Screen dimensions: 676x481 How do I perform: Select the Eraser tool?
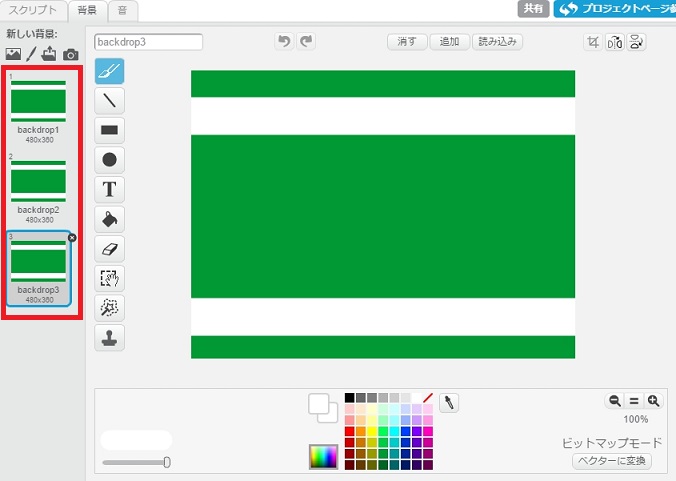point(109,249)
